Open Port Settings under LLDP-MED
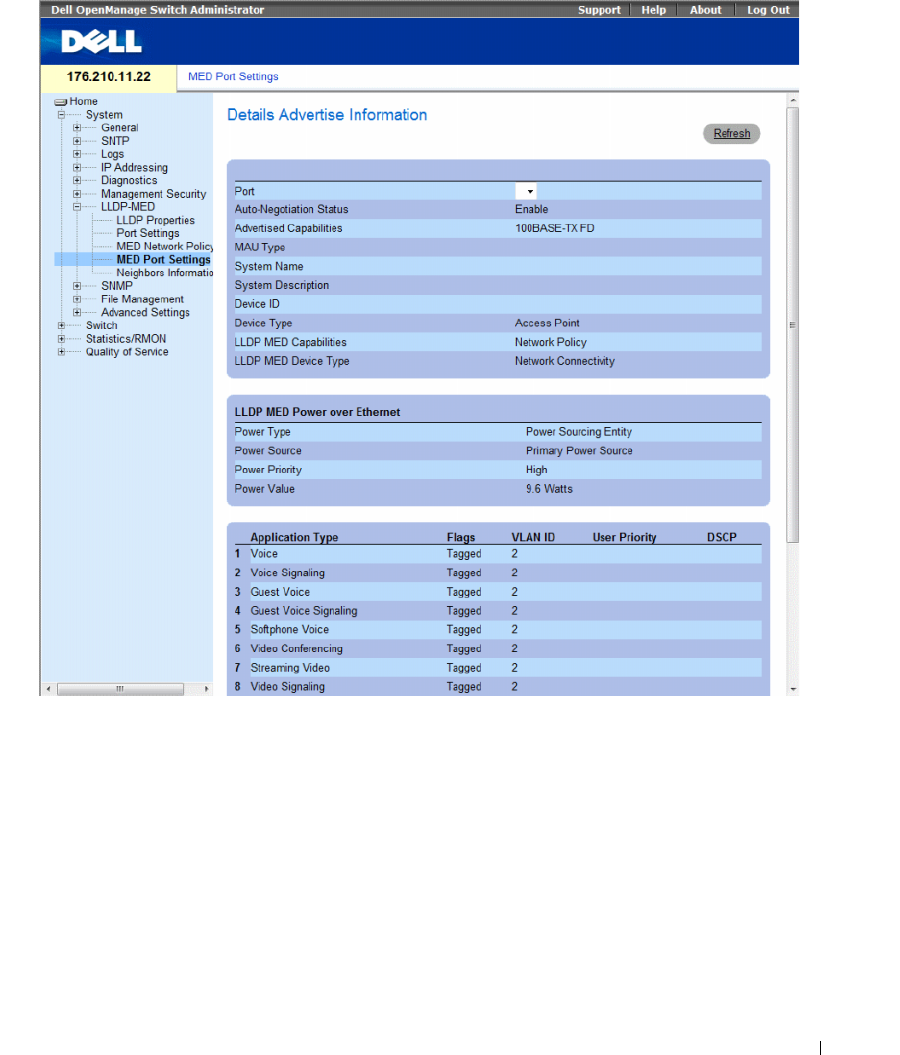This screenshot has width=900, height=1055. click(x=148, y=233)
